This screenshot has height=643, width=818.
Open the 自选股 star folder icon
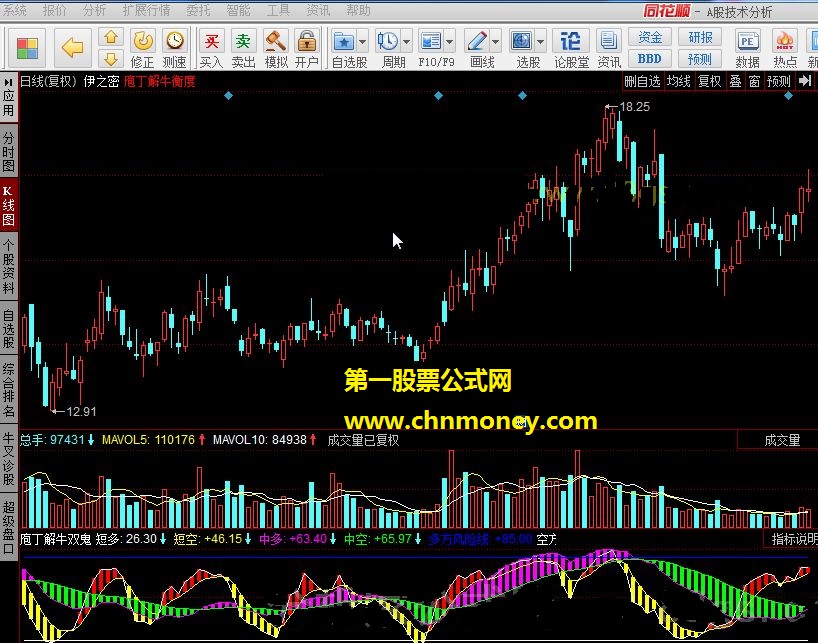coord(344,42)
